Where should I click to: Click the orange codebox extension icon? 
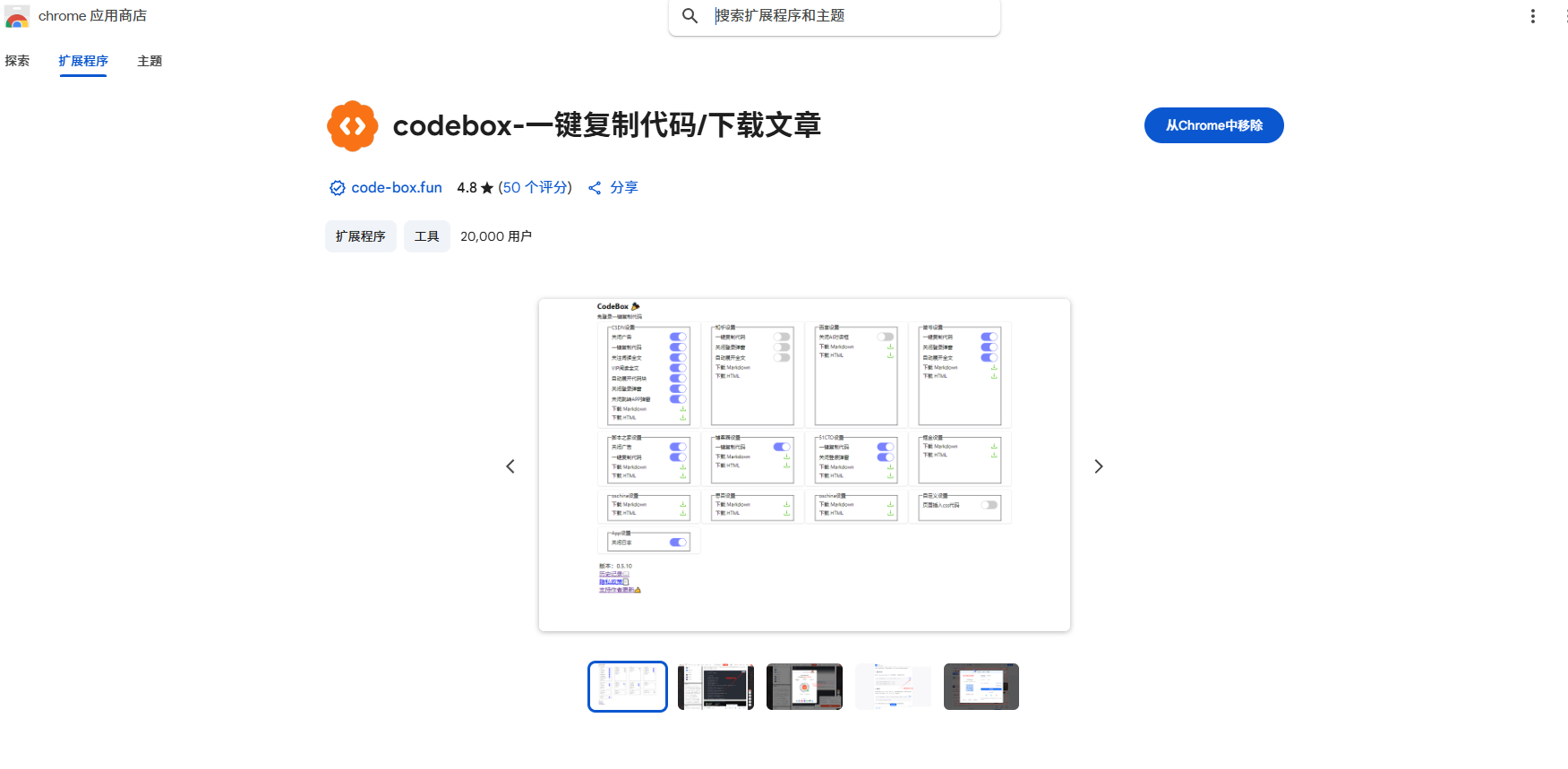353,125
